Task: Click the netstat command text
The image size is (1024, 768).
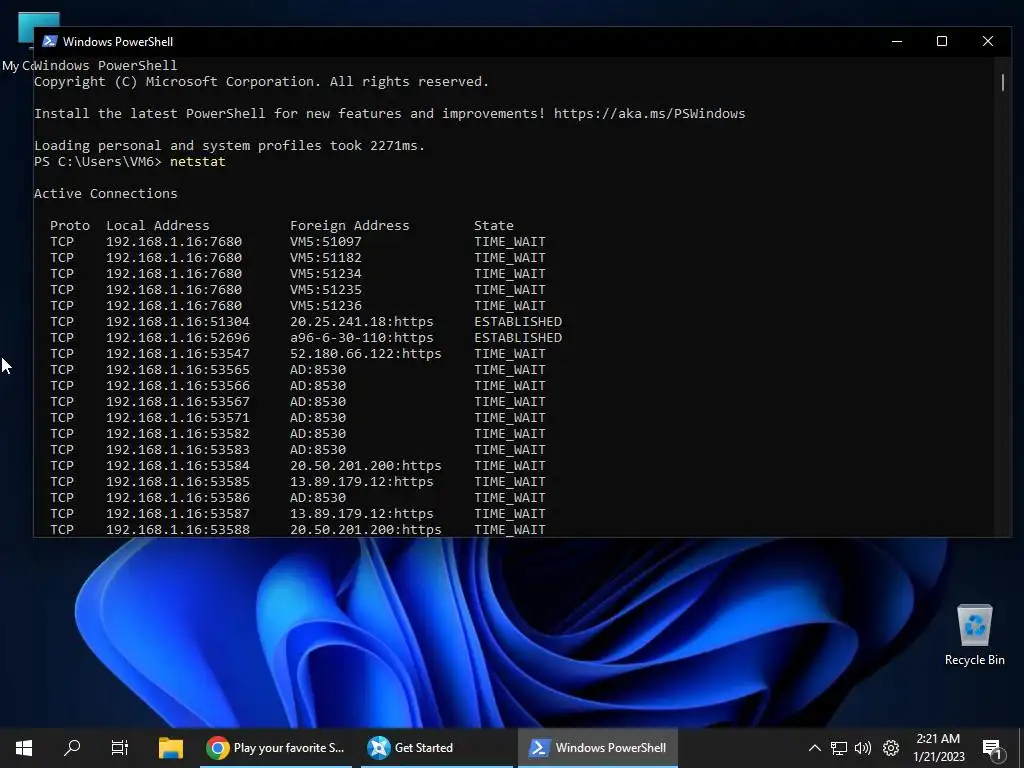Action: pos(198,161)
